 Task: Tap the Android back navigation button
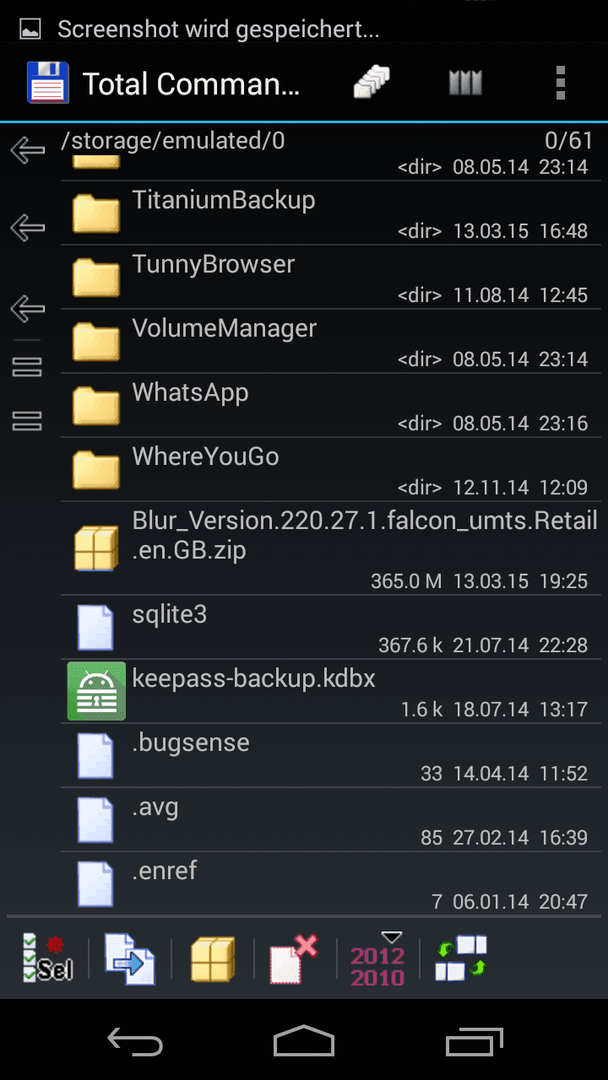(136, 1039)
